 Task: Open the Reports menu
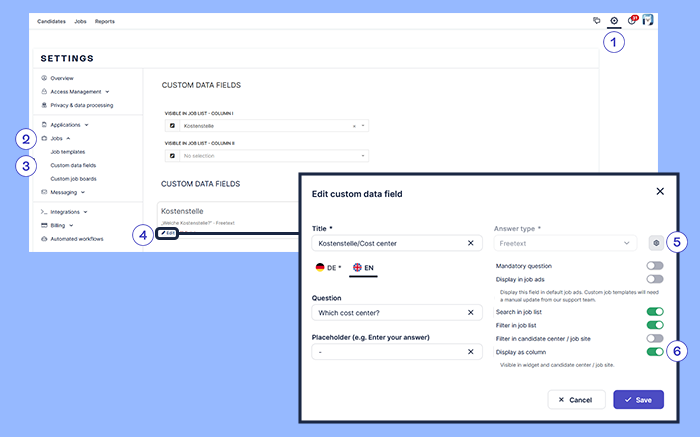[x=104, y=21]
